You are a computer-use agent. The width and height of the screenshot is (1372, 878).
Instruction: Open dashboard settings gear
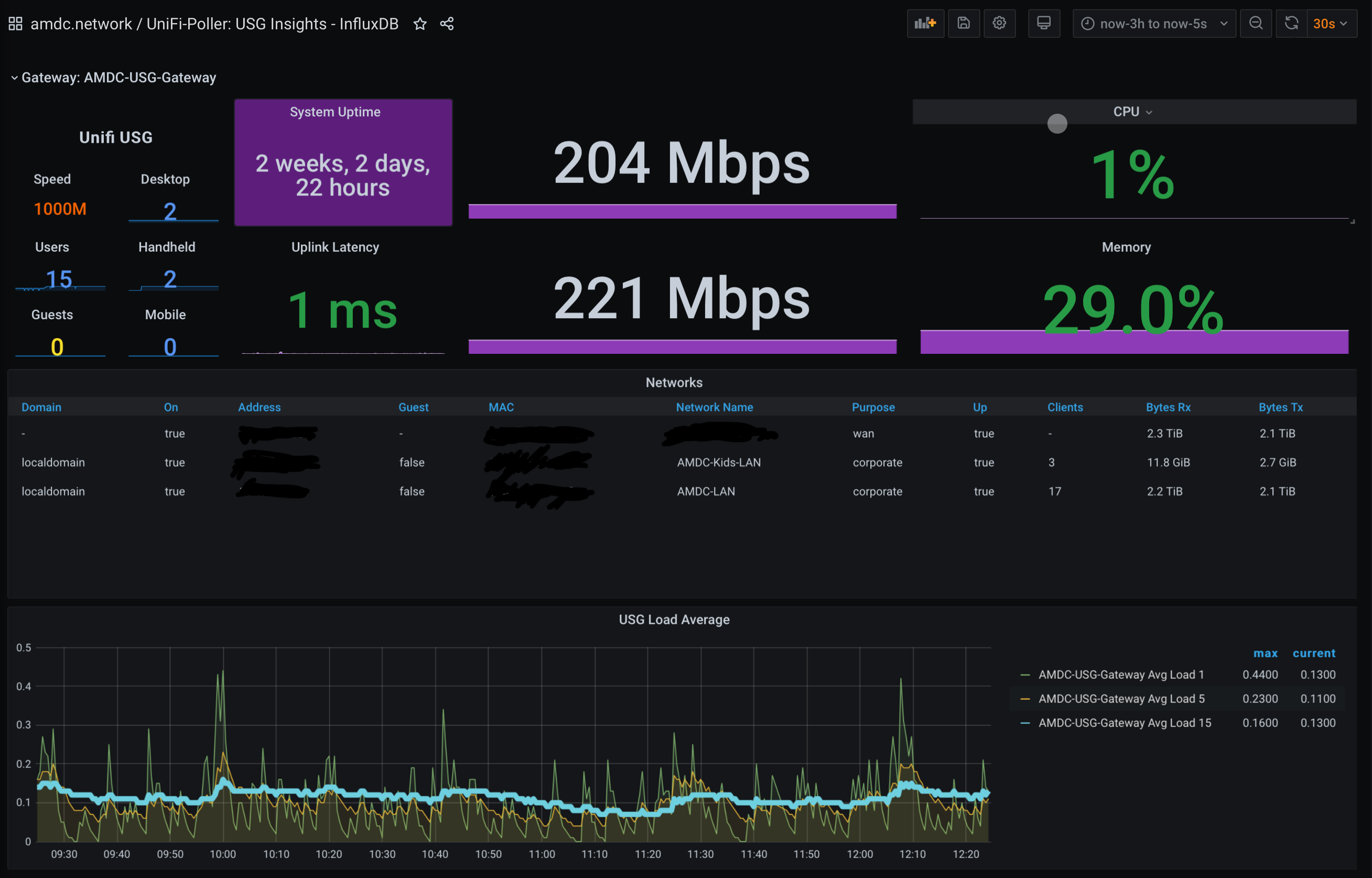click(x=999, y=24)
